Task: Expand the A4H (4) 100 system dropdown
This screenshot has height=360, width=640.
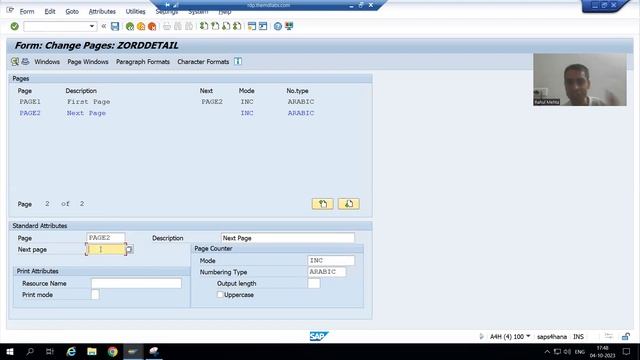Action: coord(528,336)
